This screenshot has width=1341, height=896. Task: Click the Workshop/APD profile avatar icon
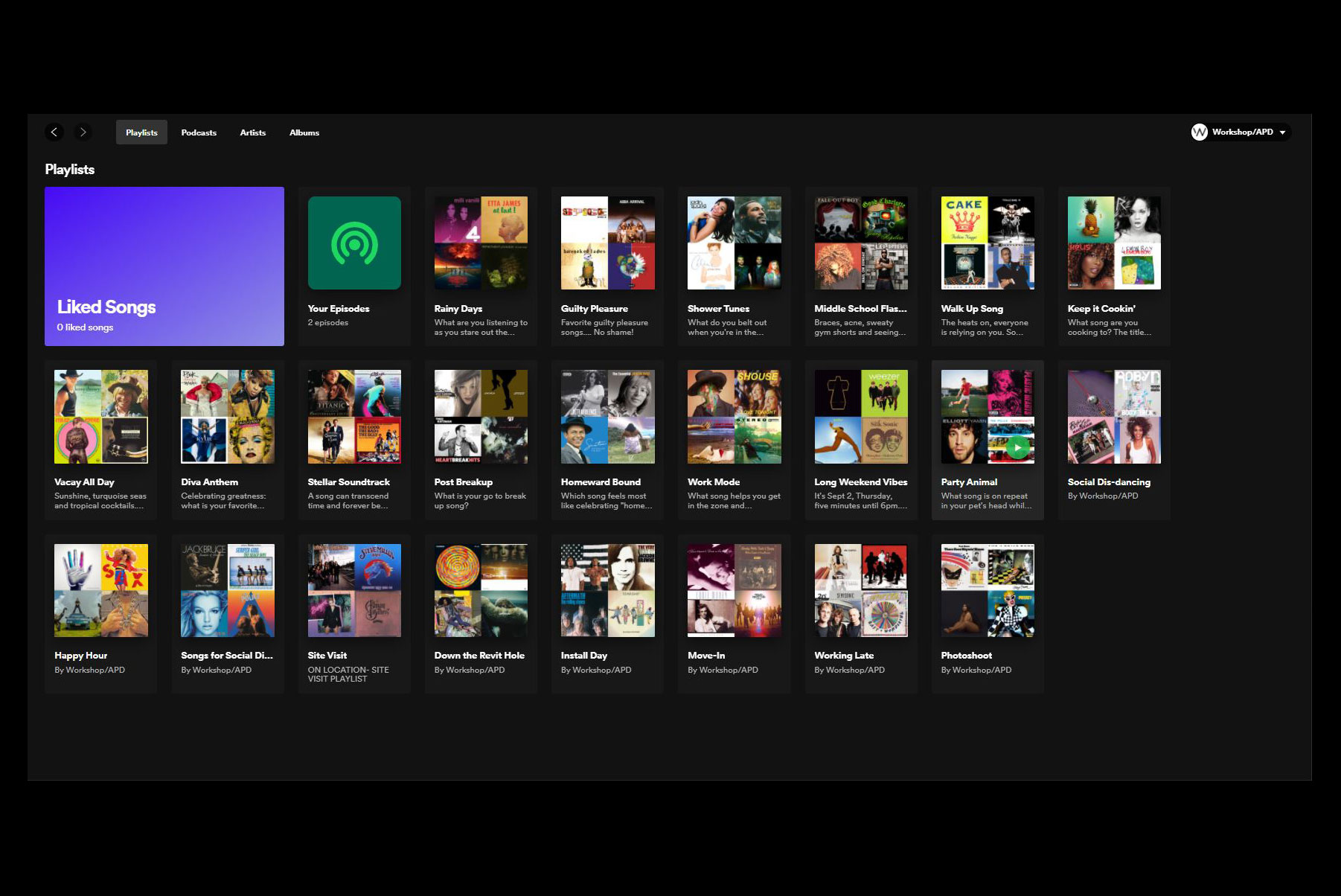pyautogui.click(x=1199, y=132)
